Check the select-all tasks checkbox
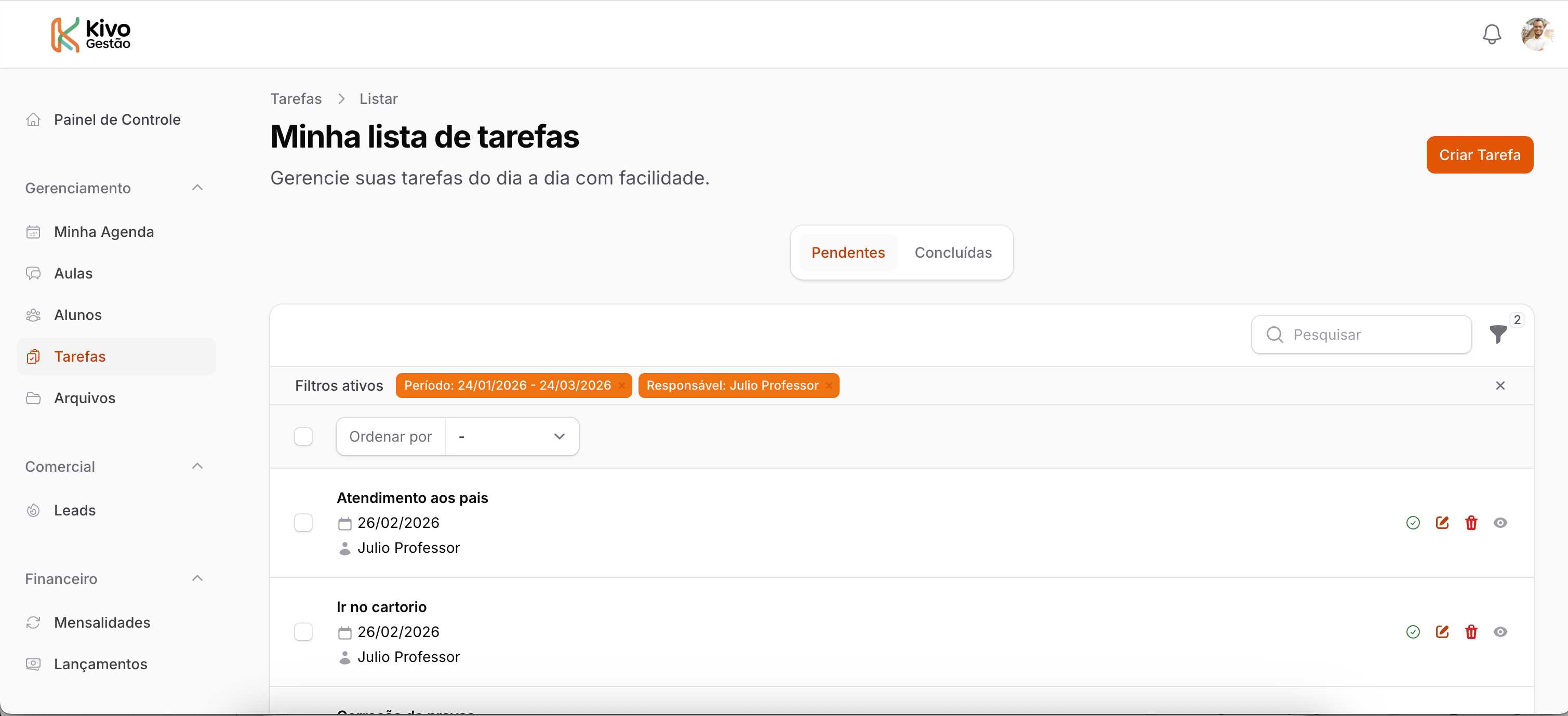Viewport: 1568px width, 716px height. [303, 436]
